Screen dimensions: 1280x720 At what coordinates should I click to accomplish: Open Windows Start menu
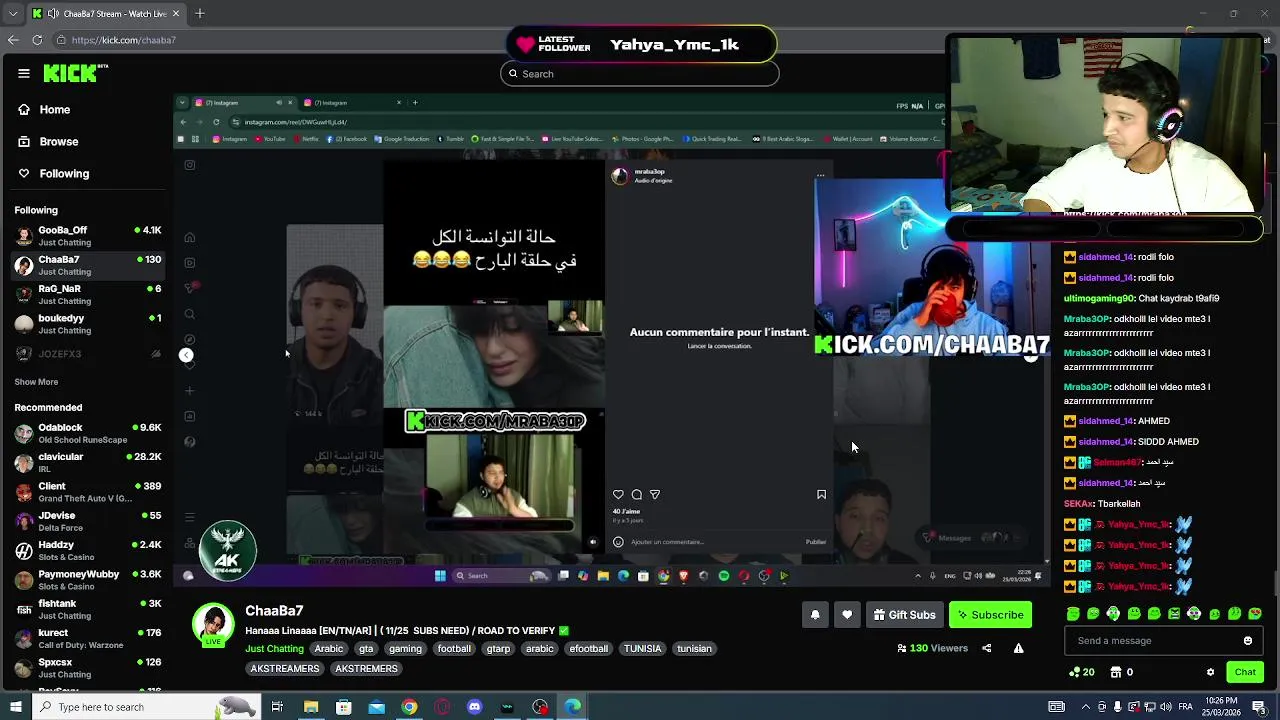pyautogui.click(x=15, y=707)
